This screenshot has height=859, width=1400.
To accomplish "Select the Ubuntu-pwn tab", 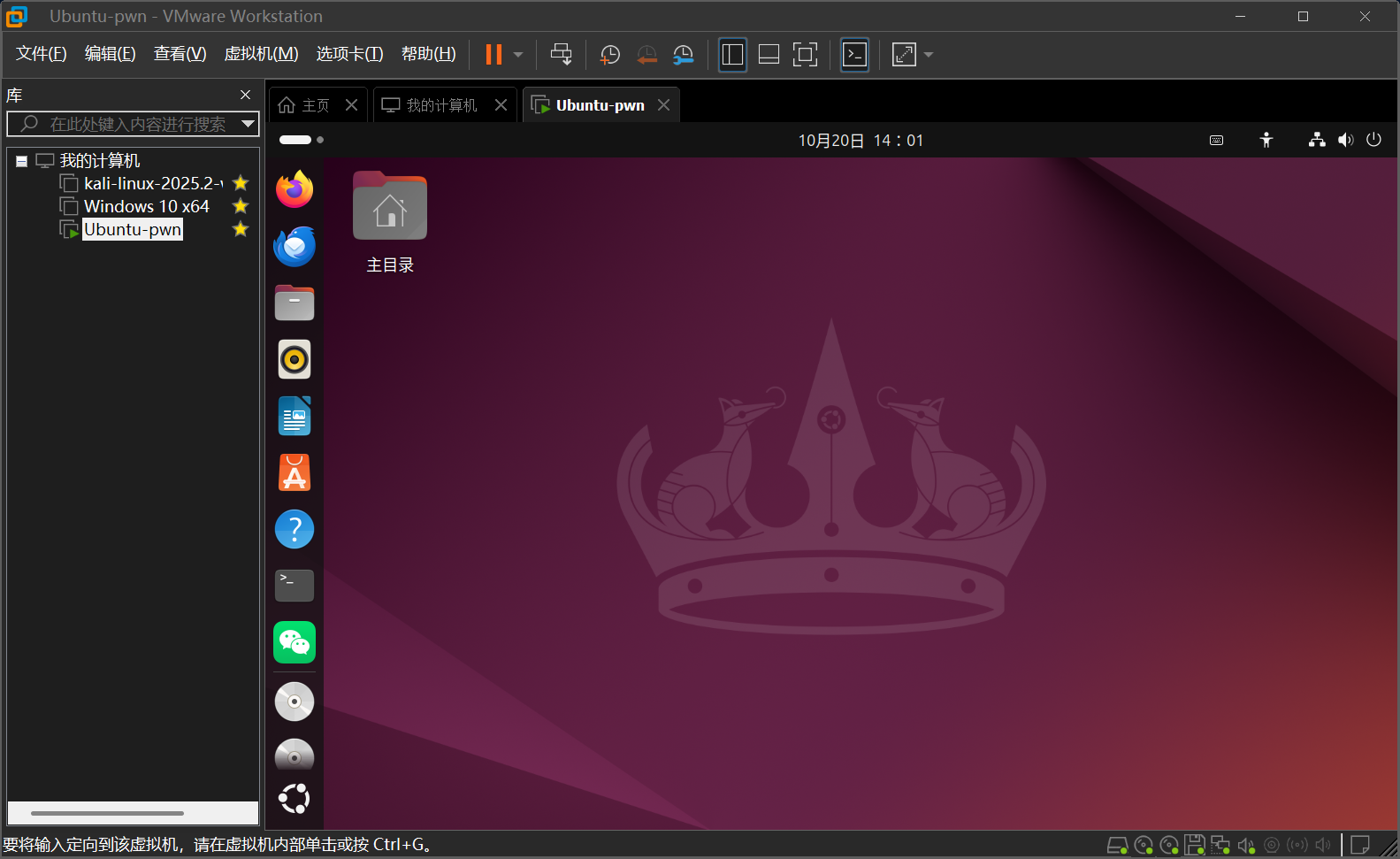I will coord(589,105).
